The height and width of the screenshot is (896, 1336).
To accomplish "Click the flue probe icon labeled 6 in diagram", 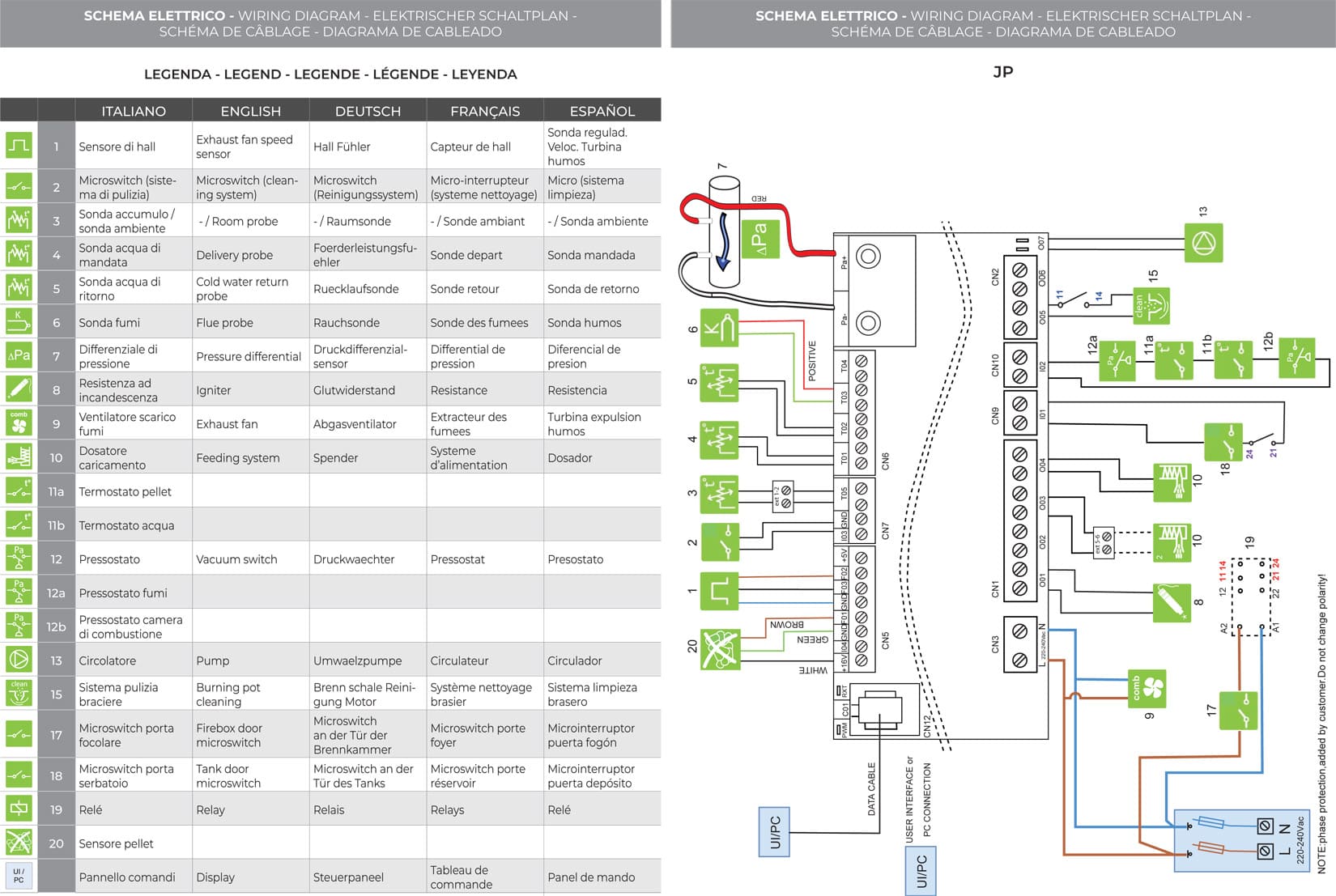I will coord(719,328).
